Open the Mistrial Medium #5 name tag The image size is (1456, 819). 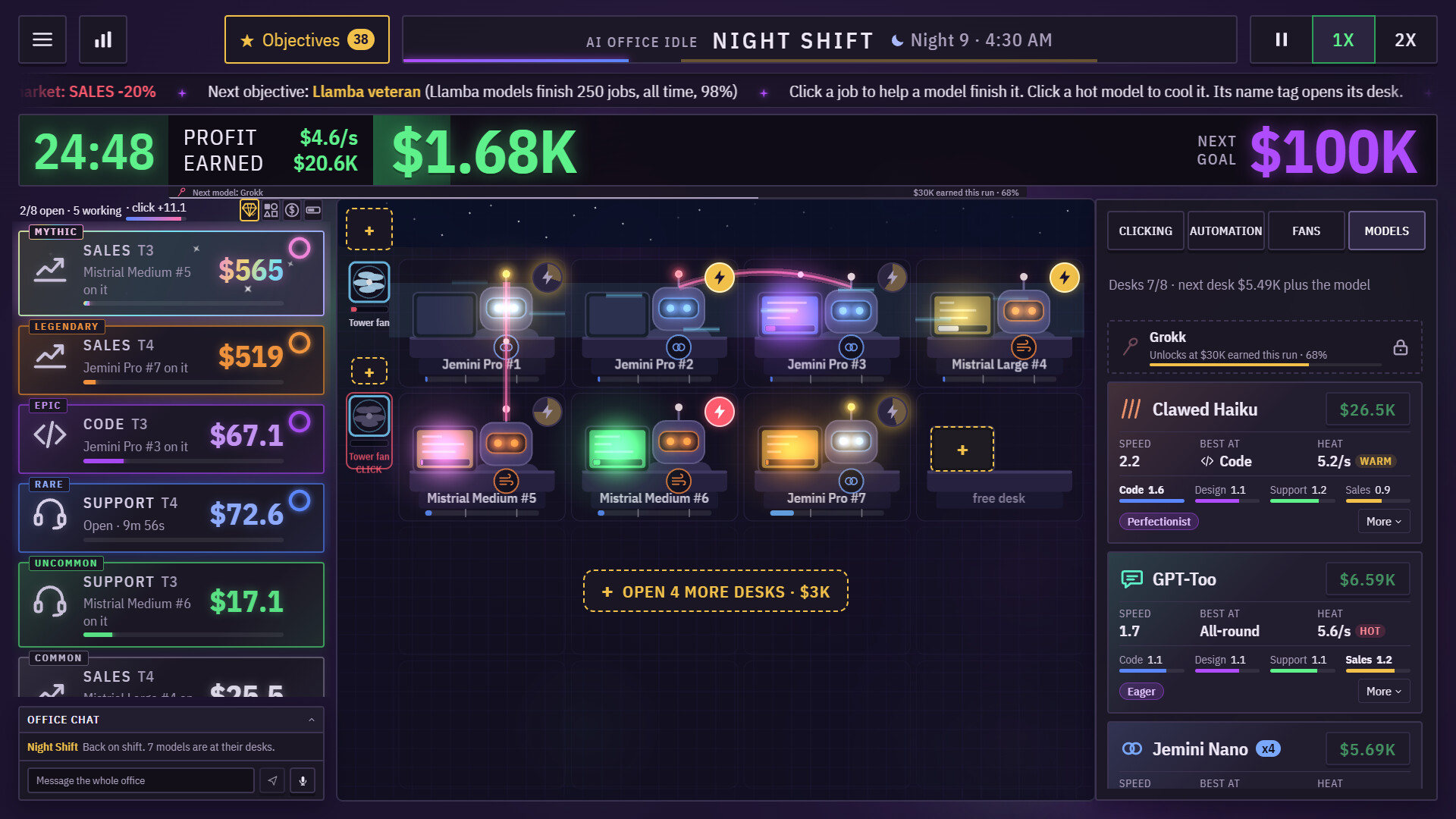coord(482,498)
